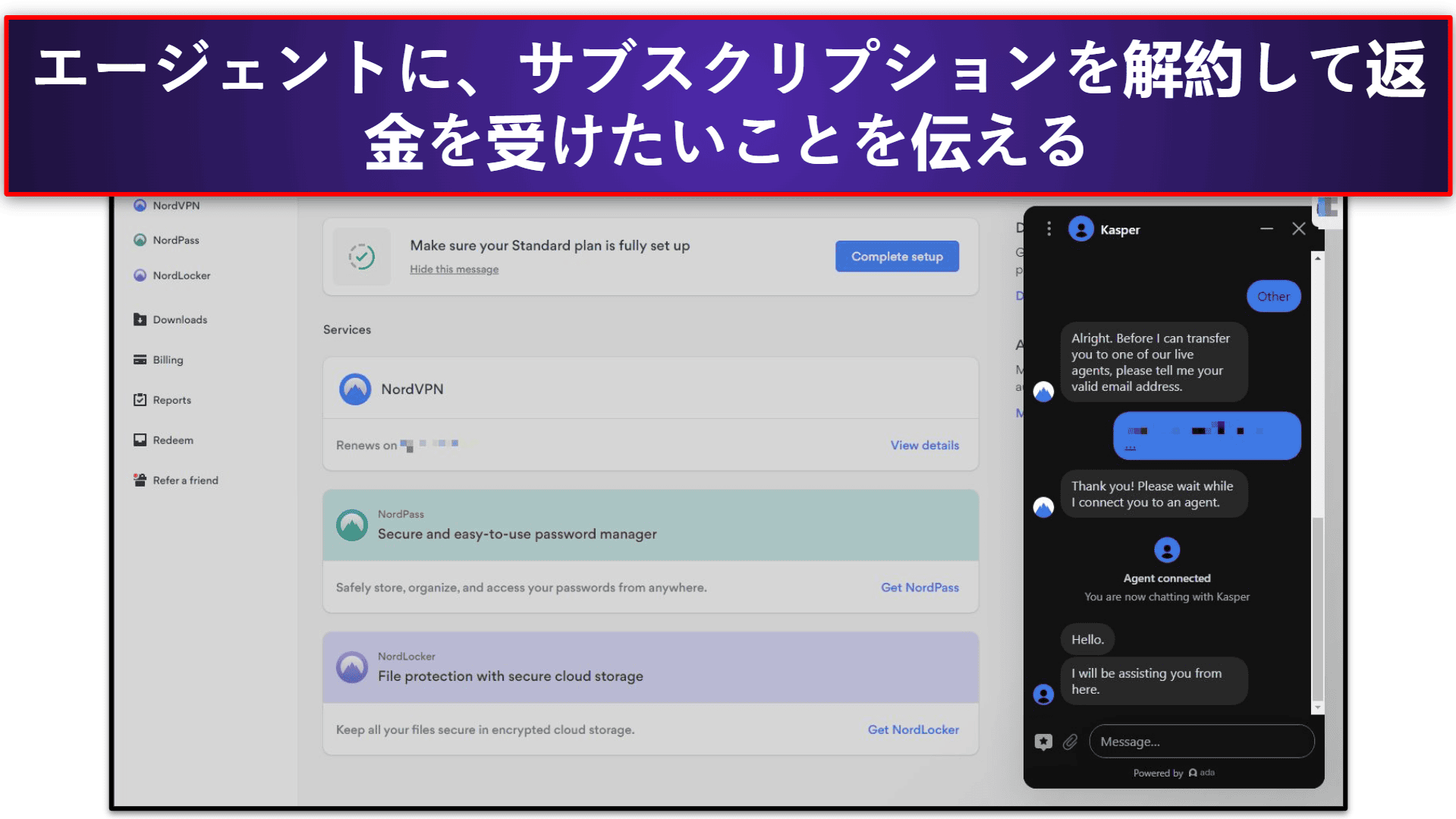
Task: Click the Get NordLocker link
Action: tap(913, 729)
